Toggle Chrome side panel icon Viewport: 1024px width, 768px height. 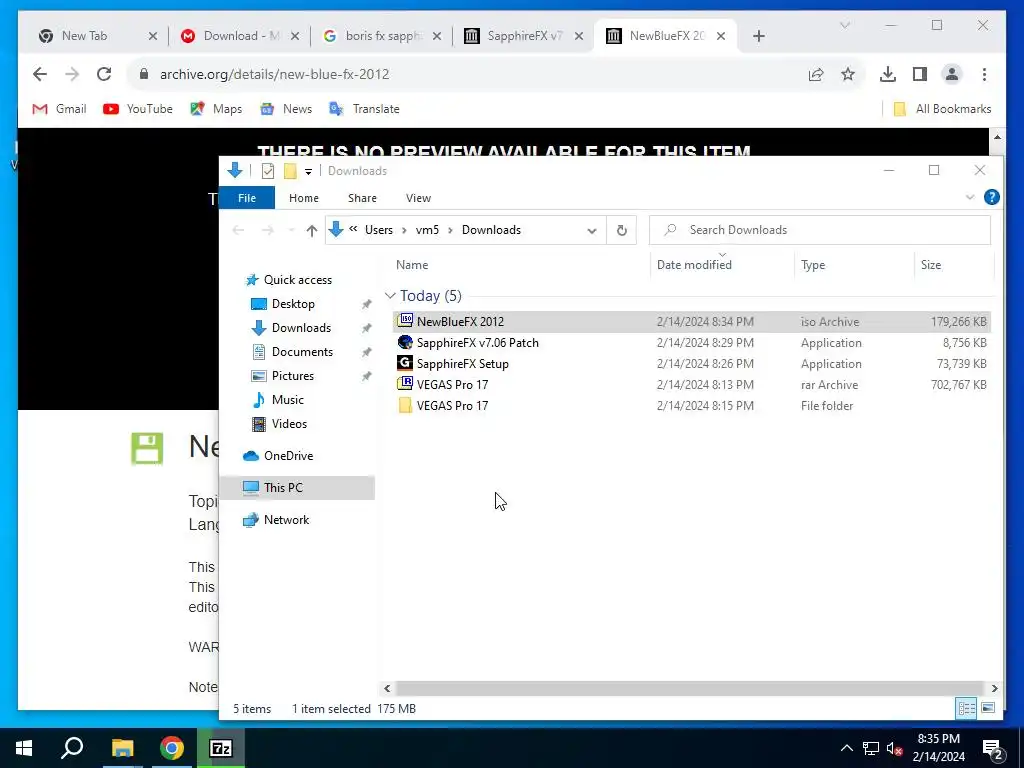pyautogui.click(x=920, y=74)
